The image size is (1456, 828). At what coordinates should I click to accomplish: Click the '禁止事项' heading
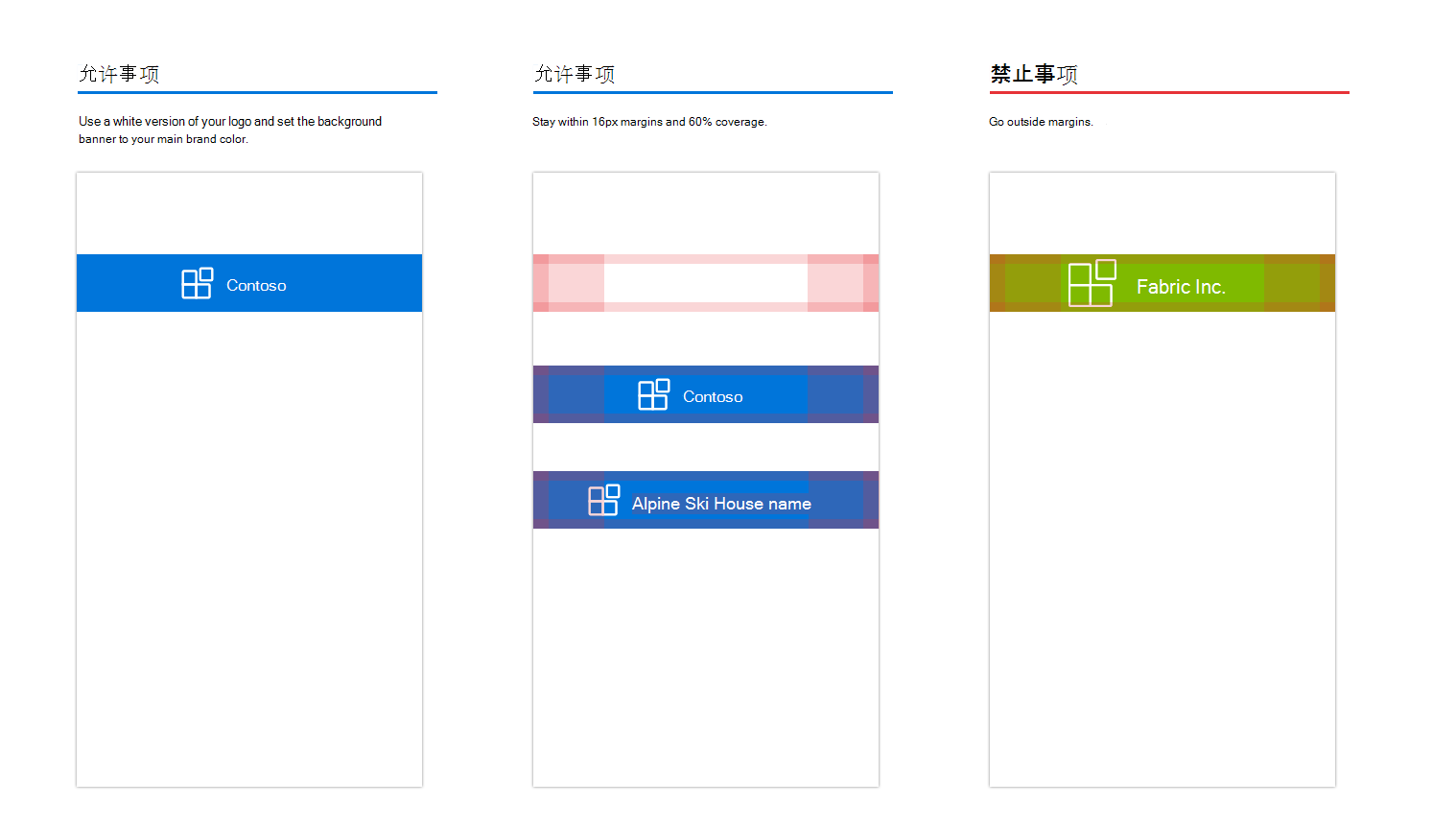(x=1034, y=74)
